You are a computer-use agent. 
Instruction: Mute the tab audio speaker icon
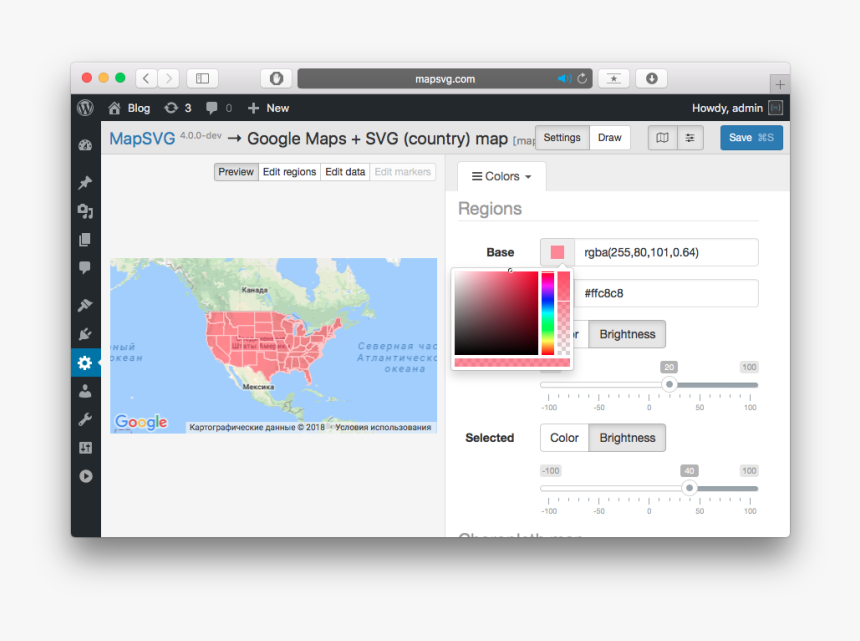pos(563,78)
